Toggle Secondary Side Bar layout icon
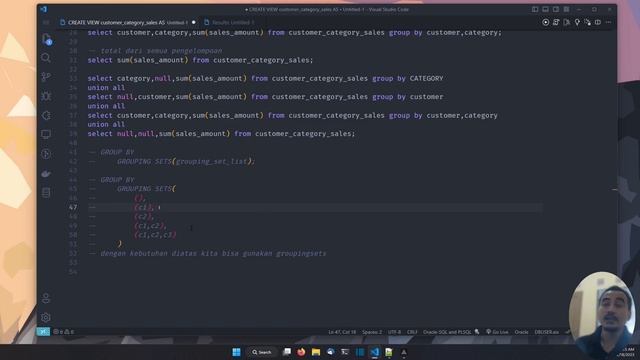Image resolution: width=640 pixels, height=360 pixels. pyautogui.click(x=556, y=9)
